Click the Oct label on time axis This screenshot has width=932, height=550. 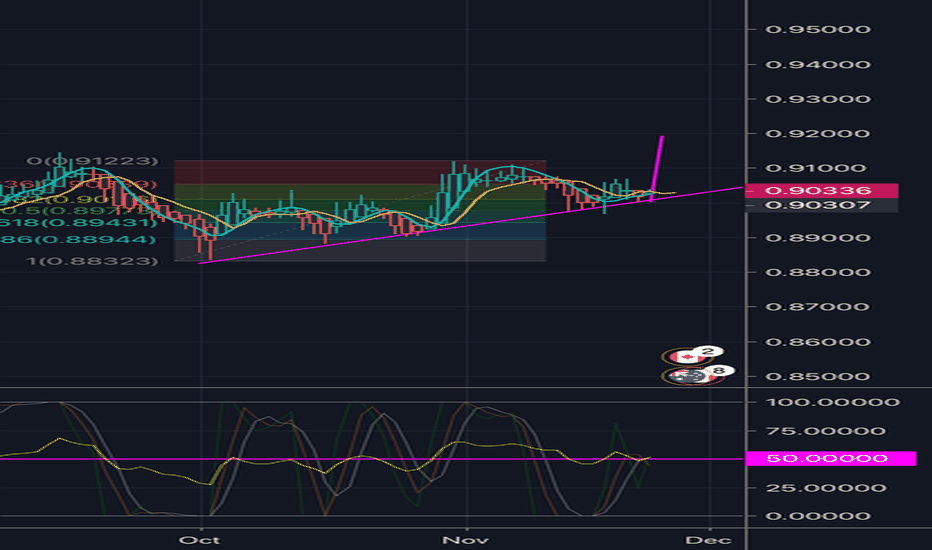click(203, 538)
